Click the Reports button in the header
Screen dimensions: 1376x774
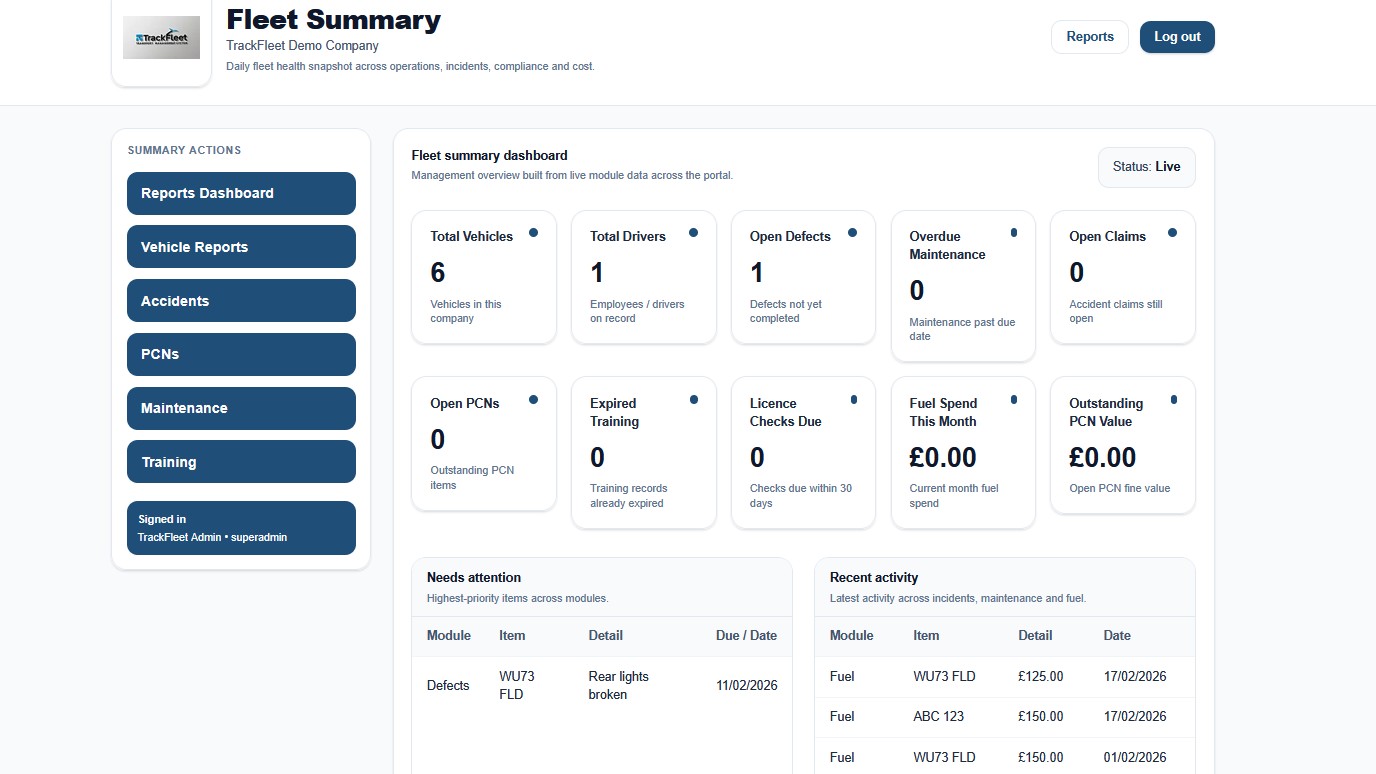1089,36
